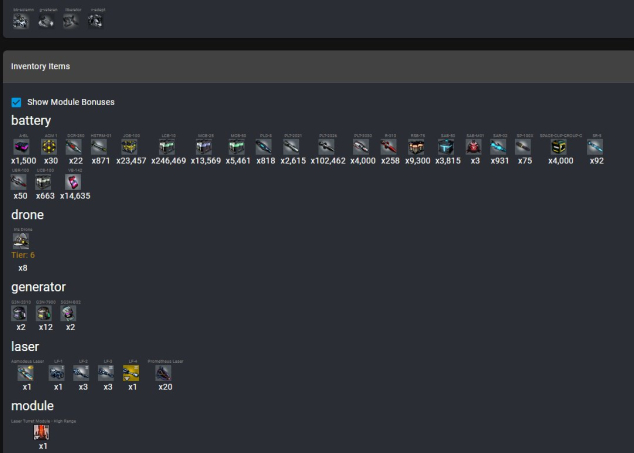Click the VB-142 battery item
This screenshot has height=453, width=634.
pos(74,183)
